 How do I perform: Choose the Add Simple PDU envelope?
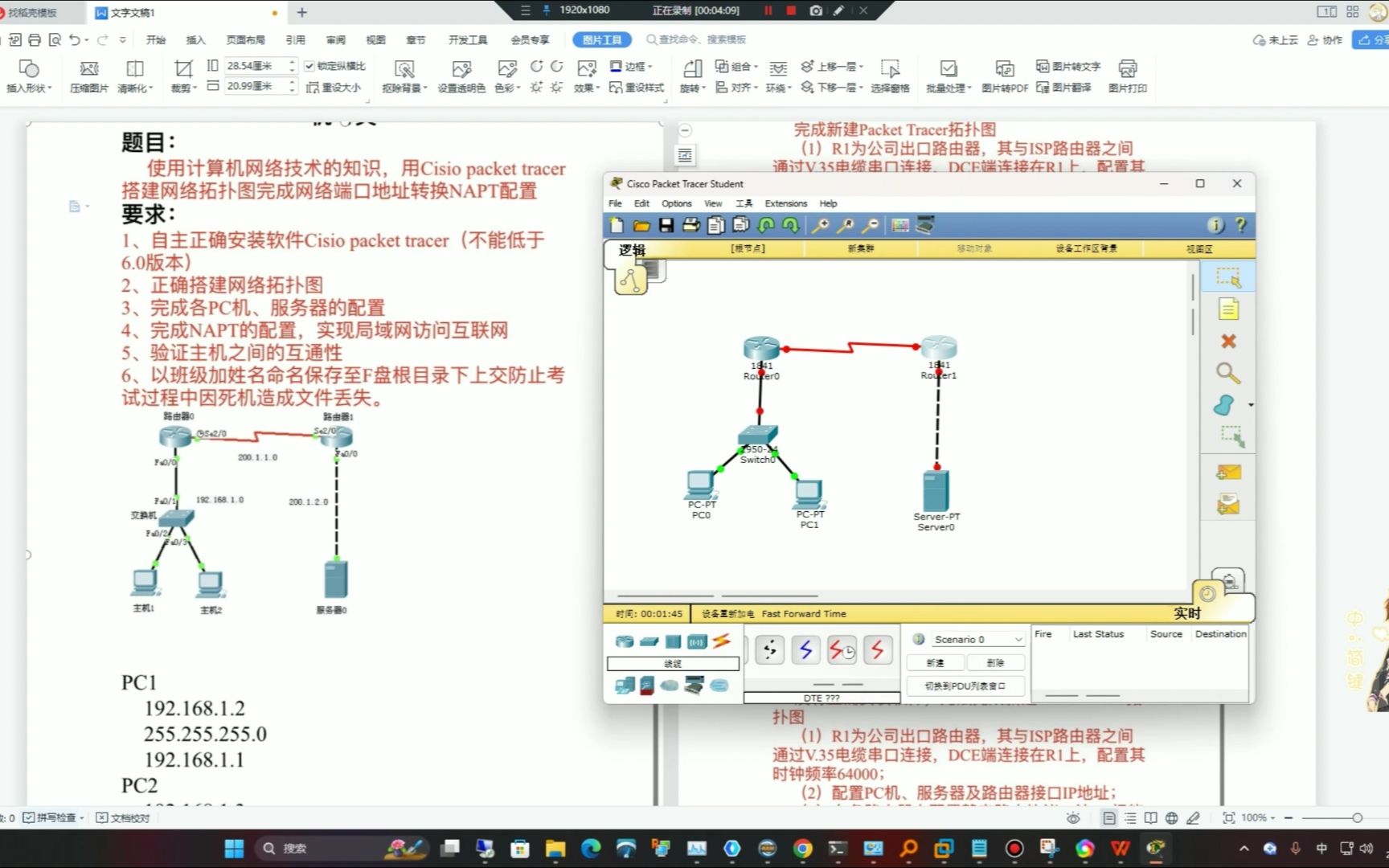1228,473
